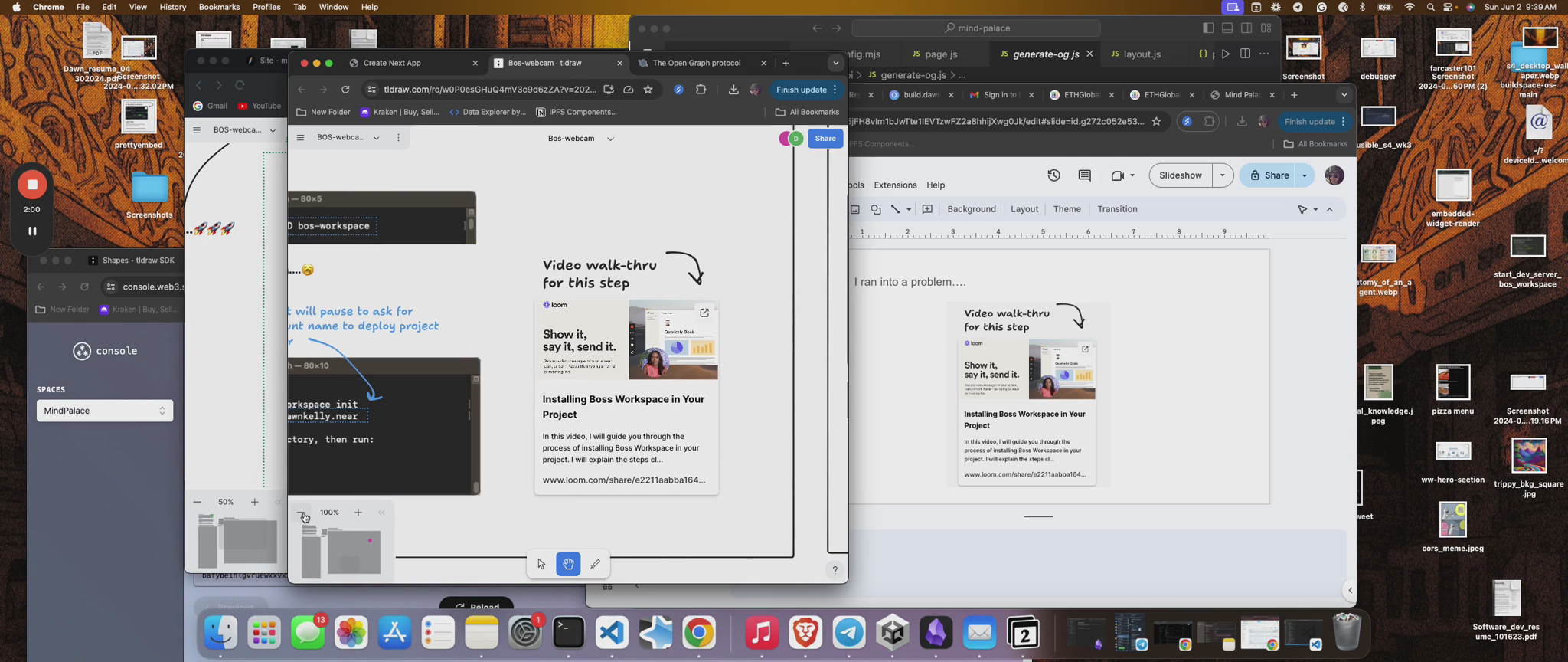Open the Bookmarks menu in macOS menu bar

(219, 7)
